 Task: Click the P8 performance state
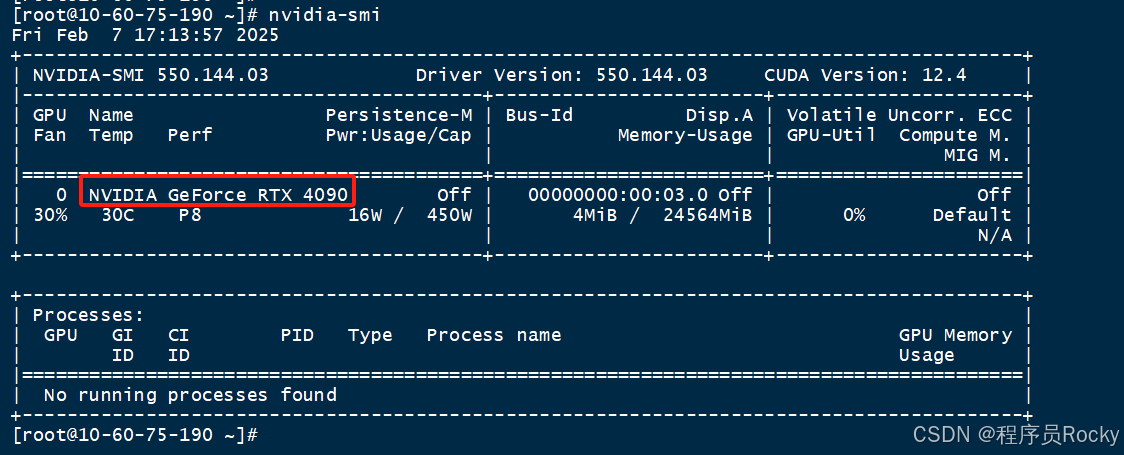point(190,215)
